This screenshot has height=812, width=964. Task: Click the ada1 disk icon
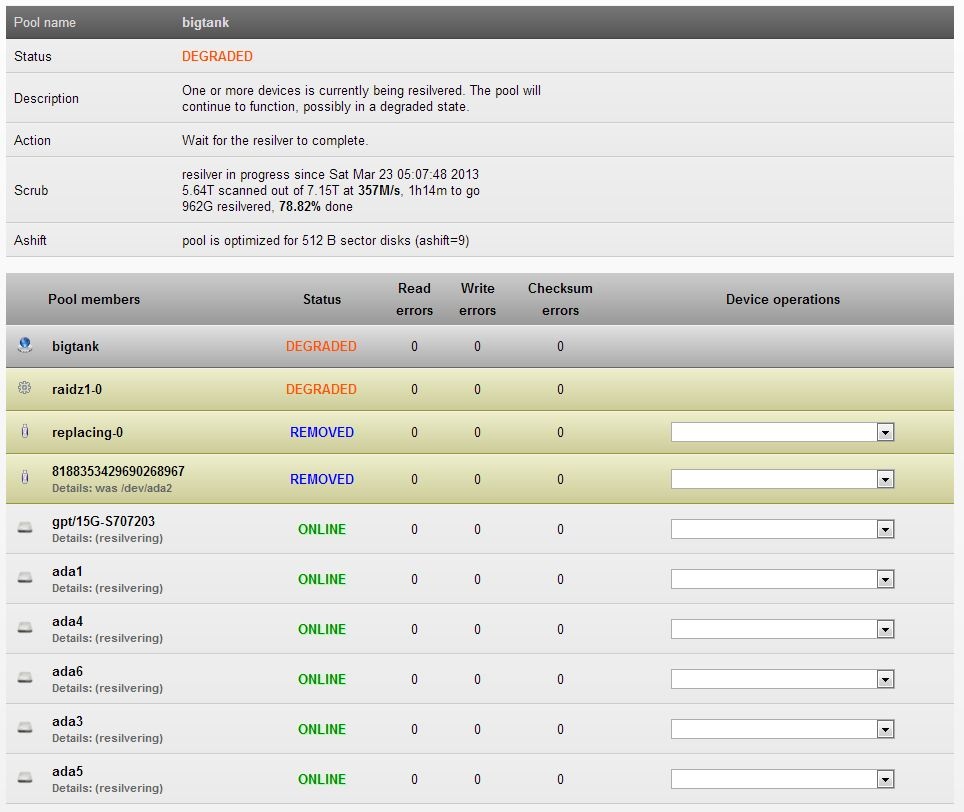point(25,578)
